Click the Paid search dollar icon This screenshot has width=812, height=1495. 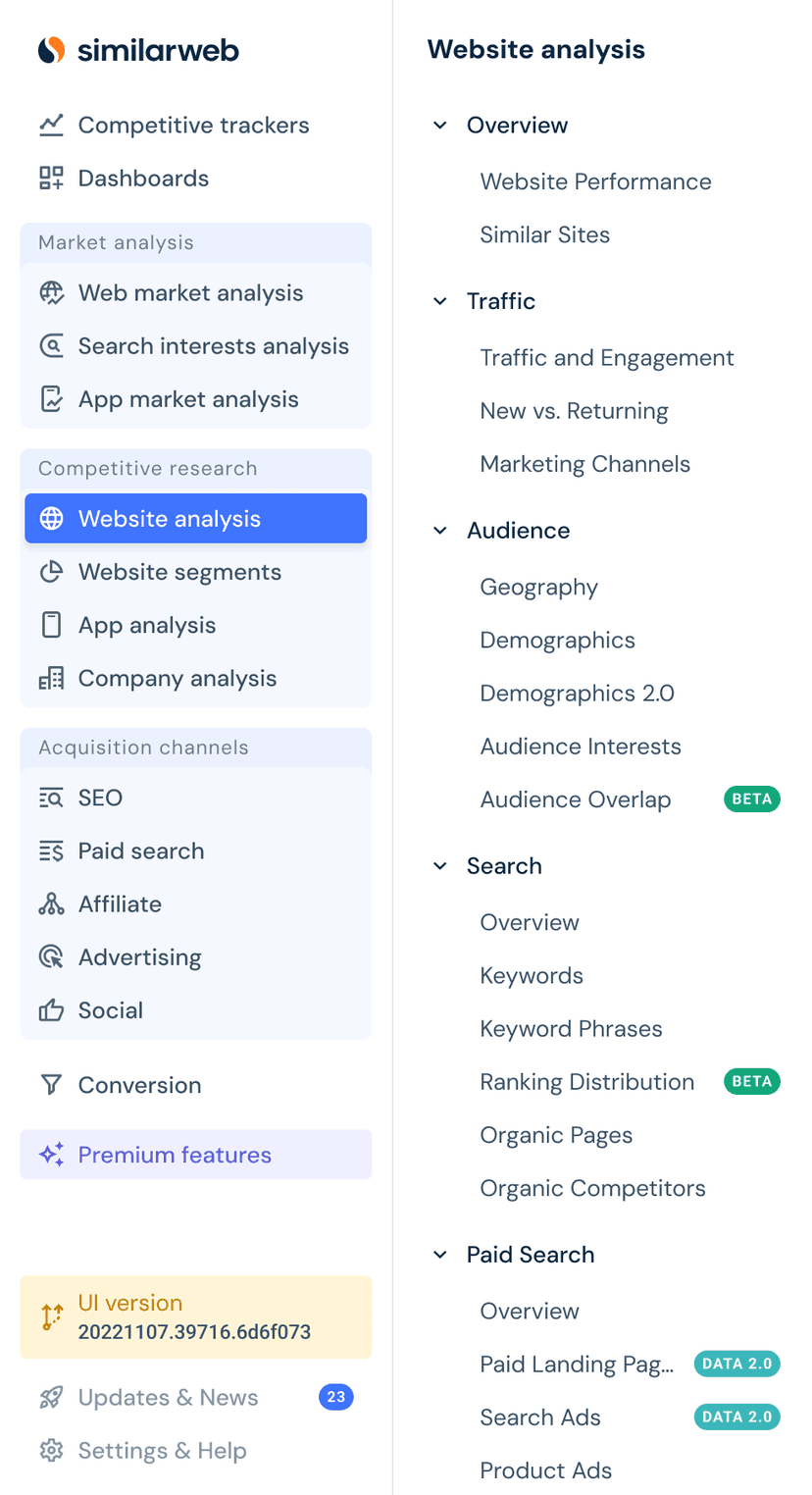(51, 850)
